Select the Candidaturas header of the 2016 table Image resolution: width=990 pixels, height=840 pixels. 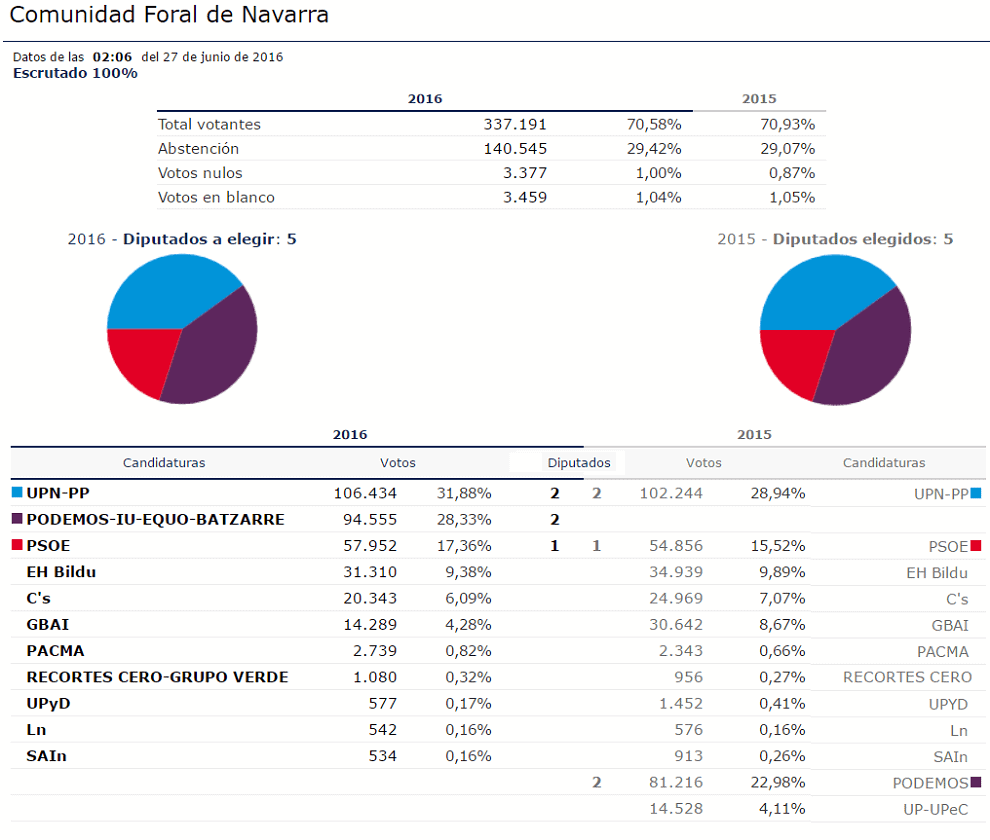164,463
